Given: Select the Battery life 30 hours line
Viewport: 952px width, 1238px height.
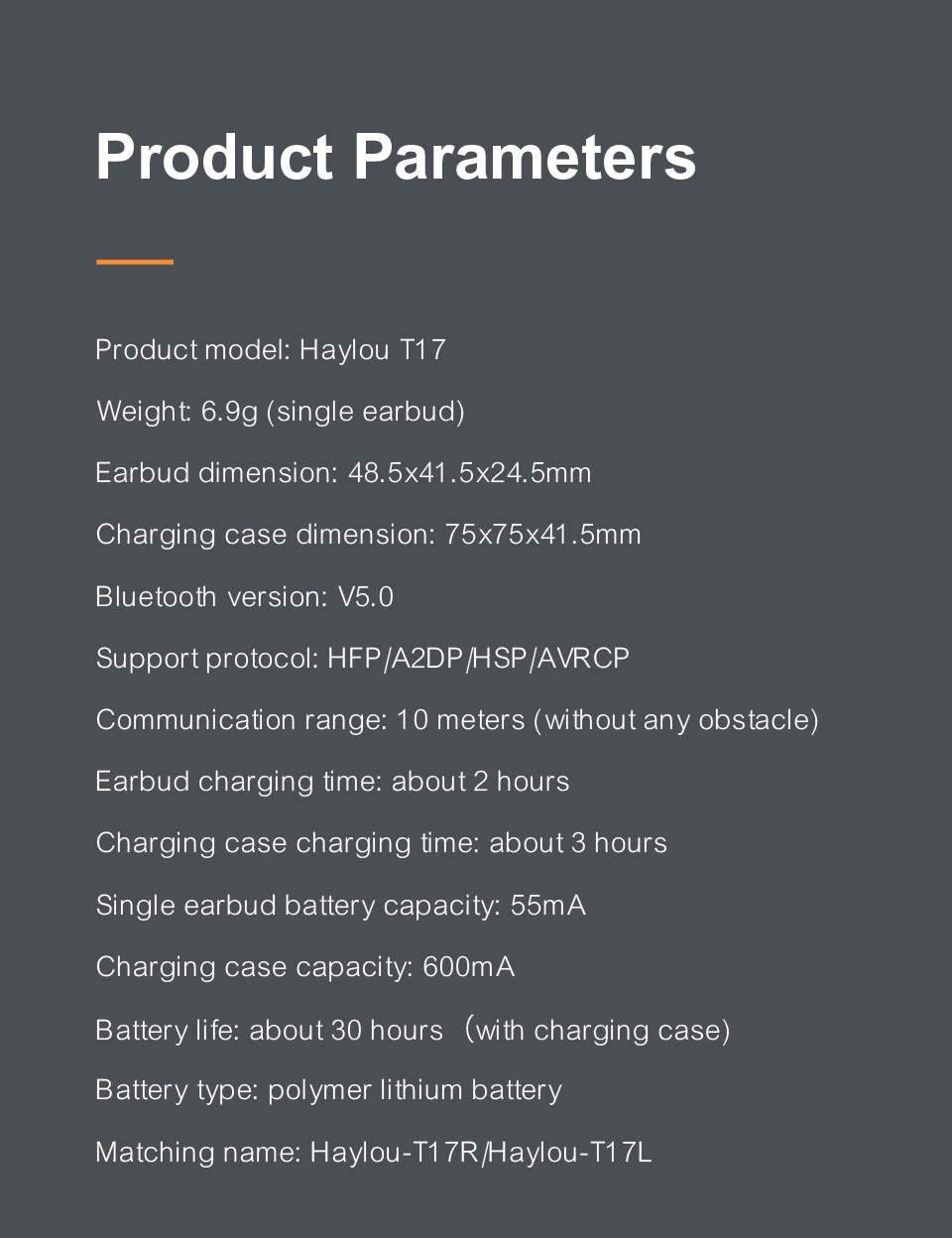Looking at the screenshot, I should tap(413, 1030).
